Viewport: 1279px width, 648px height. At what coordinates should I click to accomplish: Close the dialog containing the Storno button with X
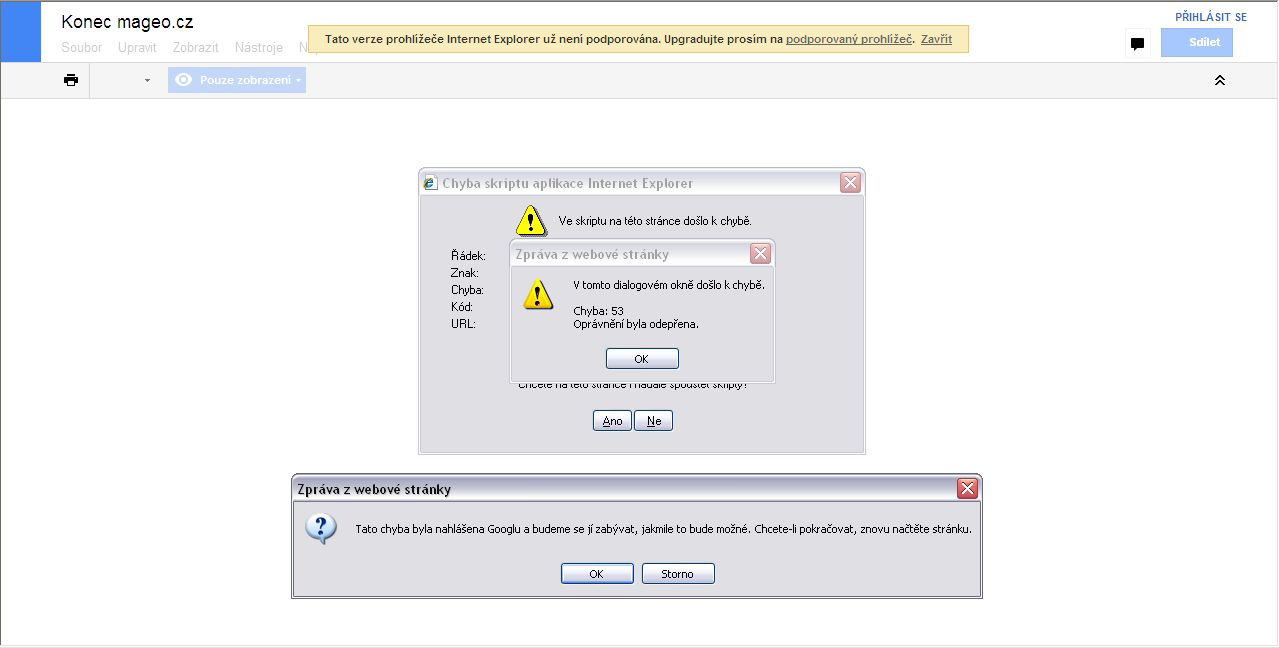click(x=967, y=488)
